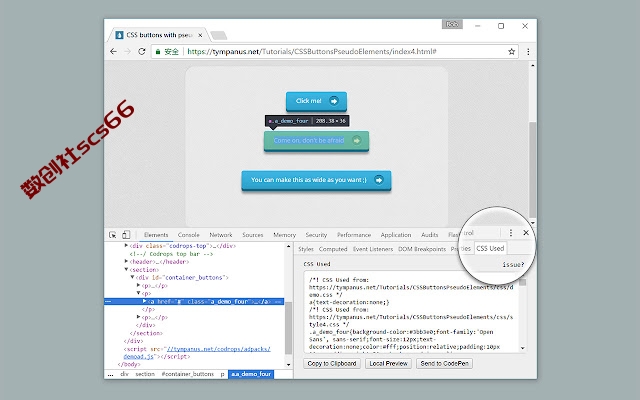Viewport: 640px width, 400px height.
Task: Expand the last collapsed p node
Action: [138, 317]
